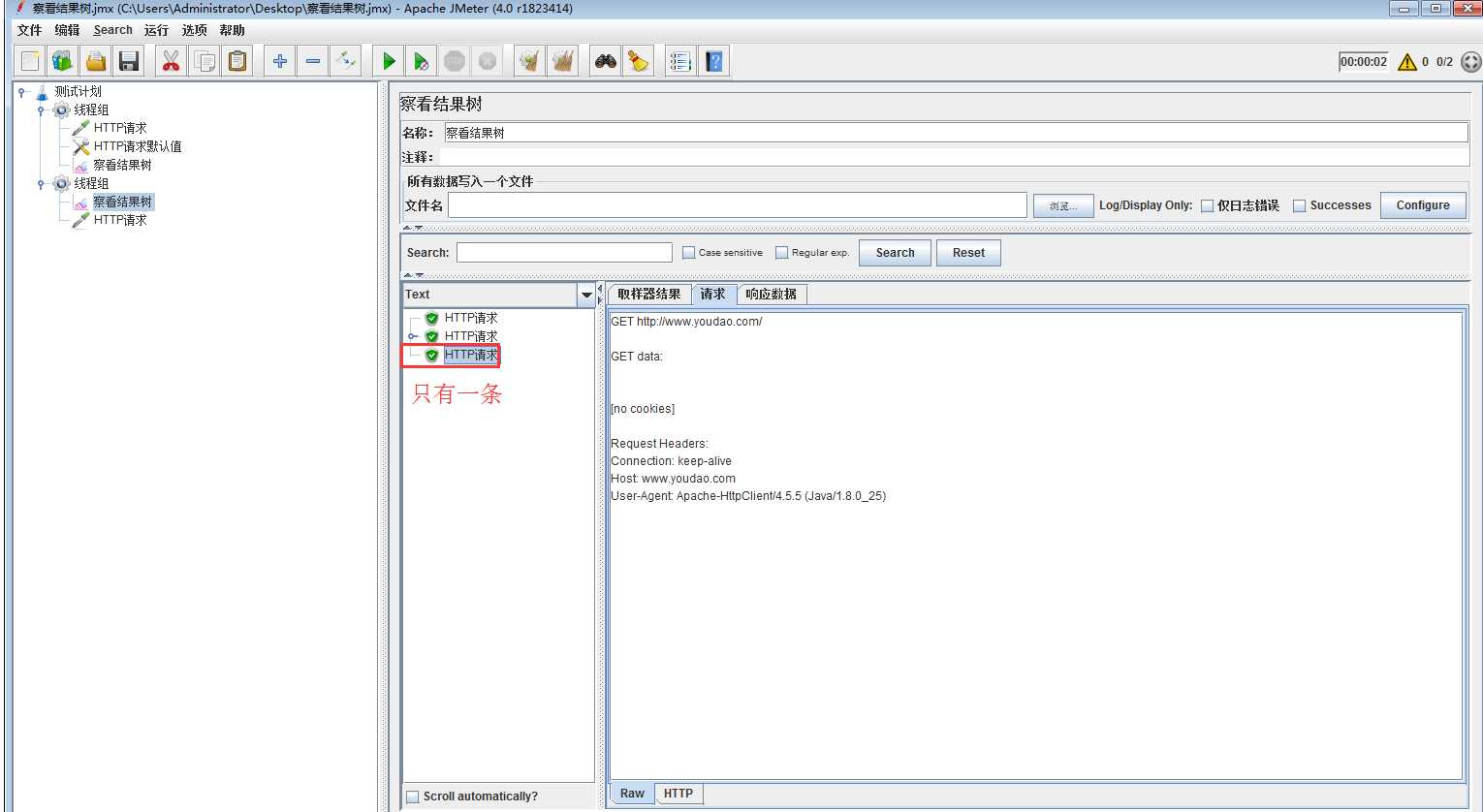Screen dimensions: 1483x812
Task: Open the 帮助 menu
Action: click(233, 30)
